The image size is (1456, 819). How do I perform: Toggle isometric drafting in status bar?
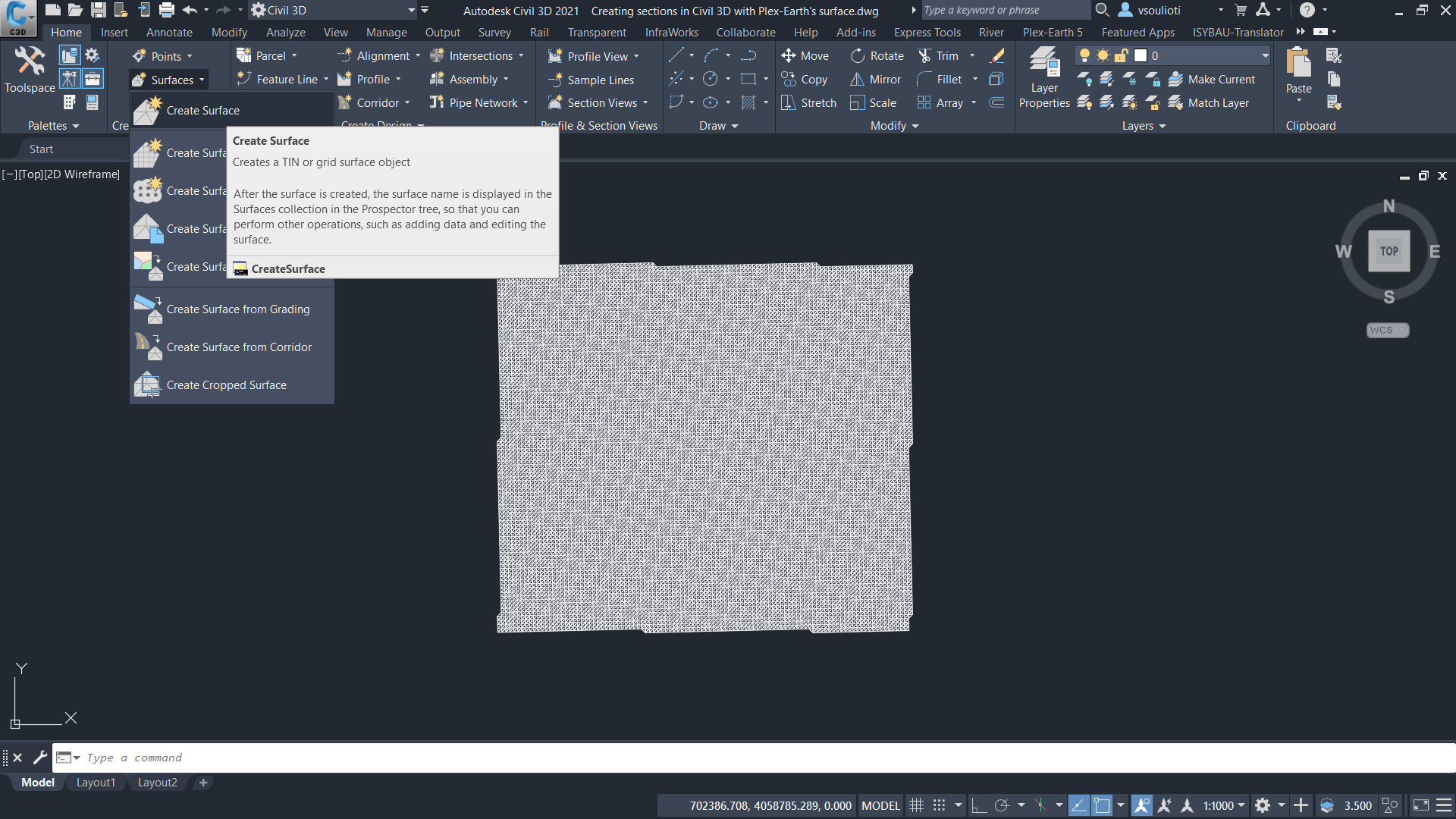pos(1040,805)
